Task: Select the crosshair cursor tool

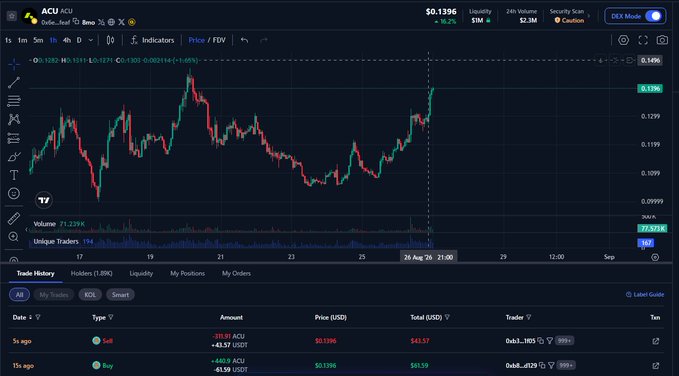Action: [14, 65]
